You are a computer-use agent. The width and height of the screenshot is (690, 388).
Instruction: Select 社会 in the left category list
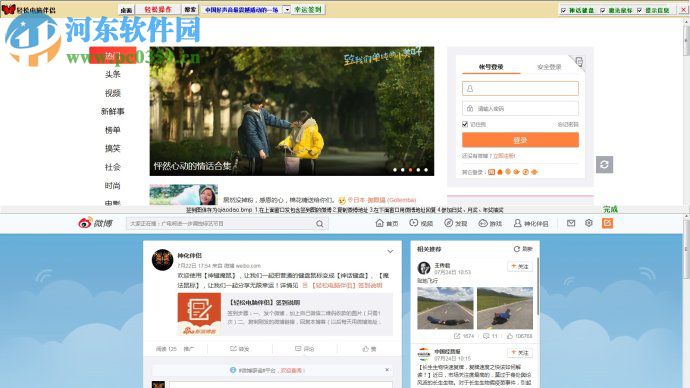(x=113, y=167)
